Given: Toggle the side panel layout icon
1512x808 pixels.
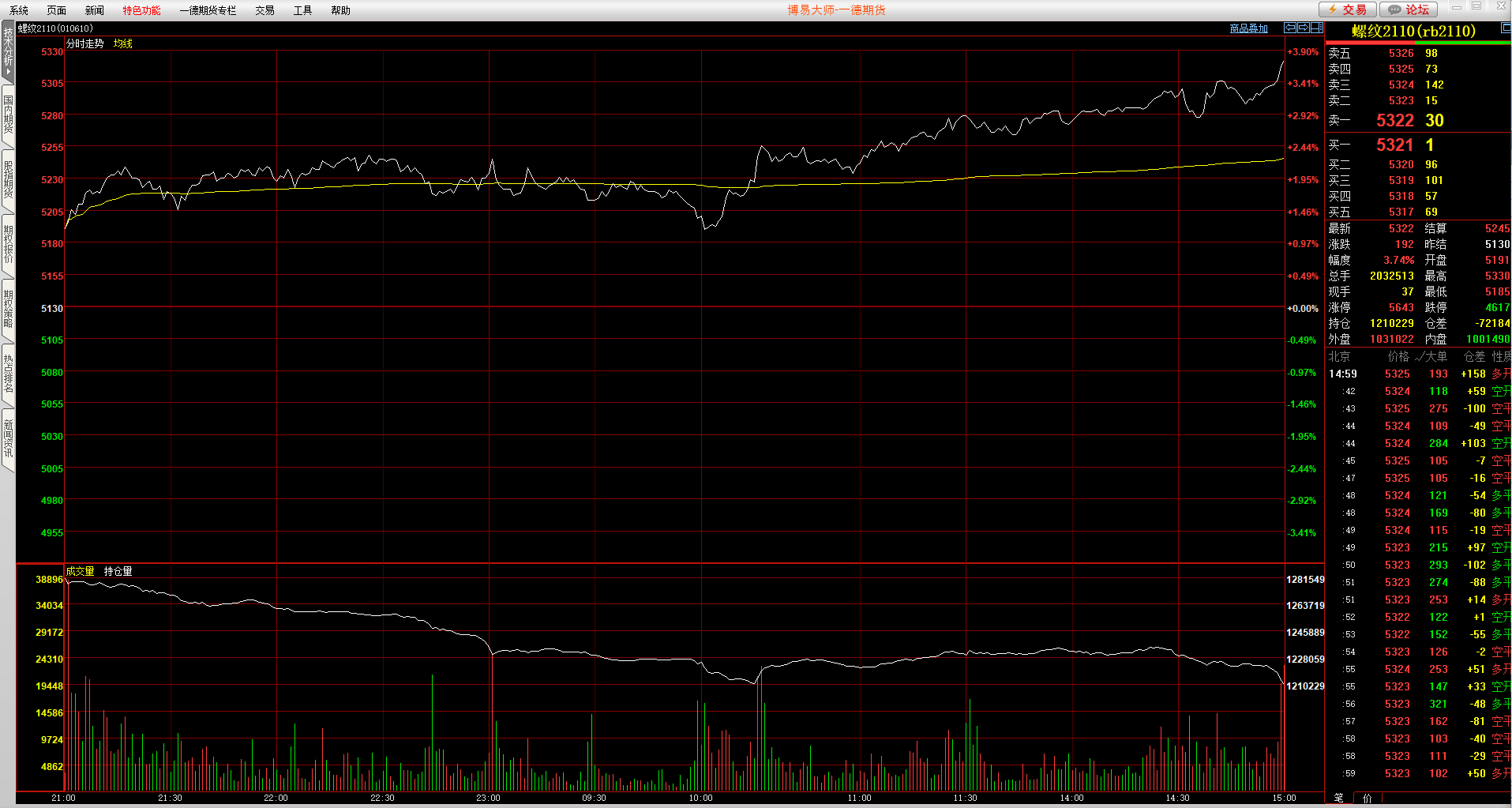Looking at the screenshot, I should [x=1317, y=28].
